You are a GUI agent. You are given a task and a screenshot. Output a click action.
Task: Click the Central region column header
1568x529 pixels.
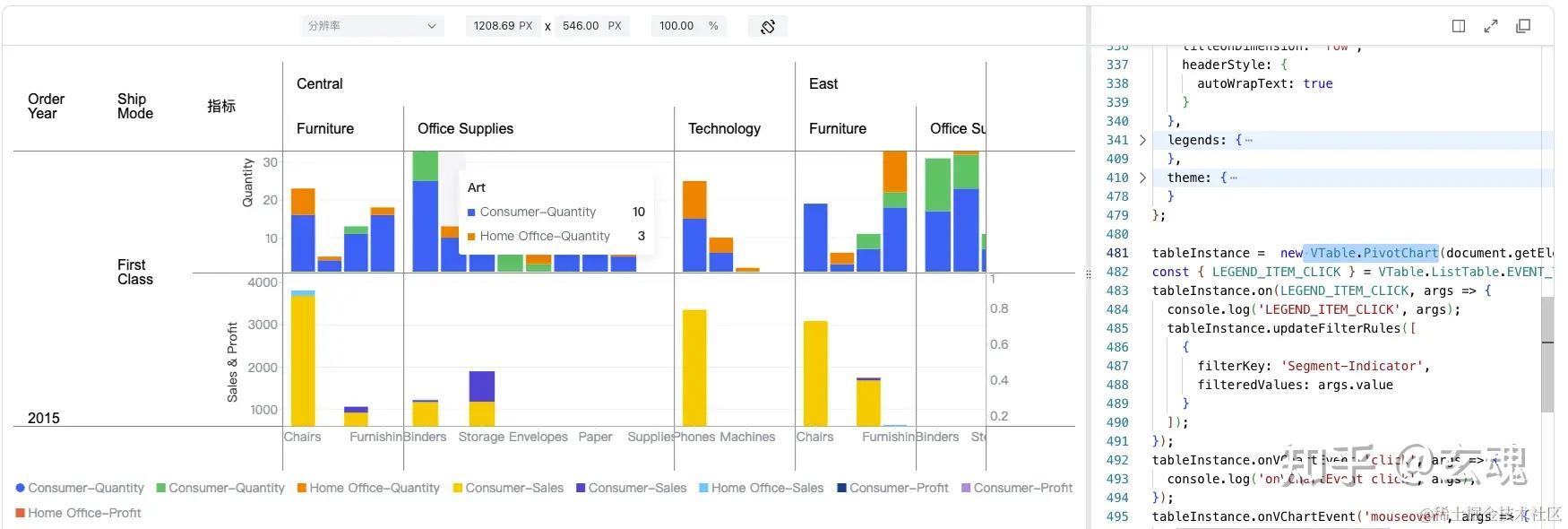point(320,83)
